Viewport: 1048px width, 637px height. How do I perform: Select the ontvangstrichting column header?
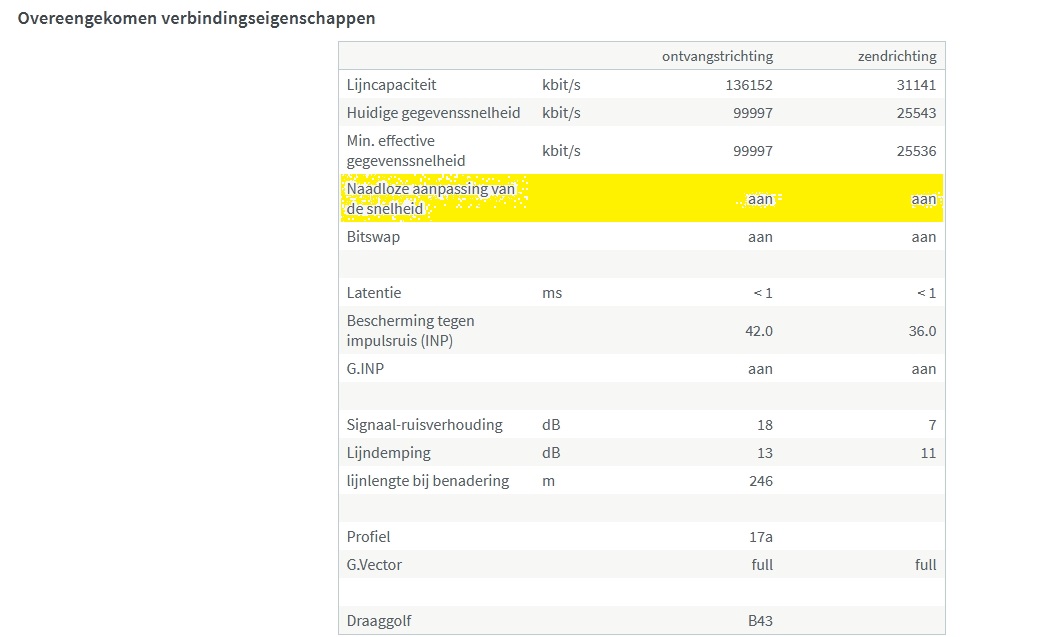coord(717,56)
